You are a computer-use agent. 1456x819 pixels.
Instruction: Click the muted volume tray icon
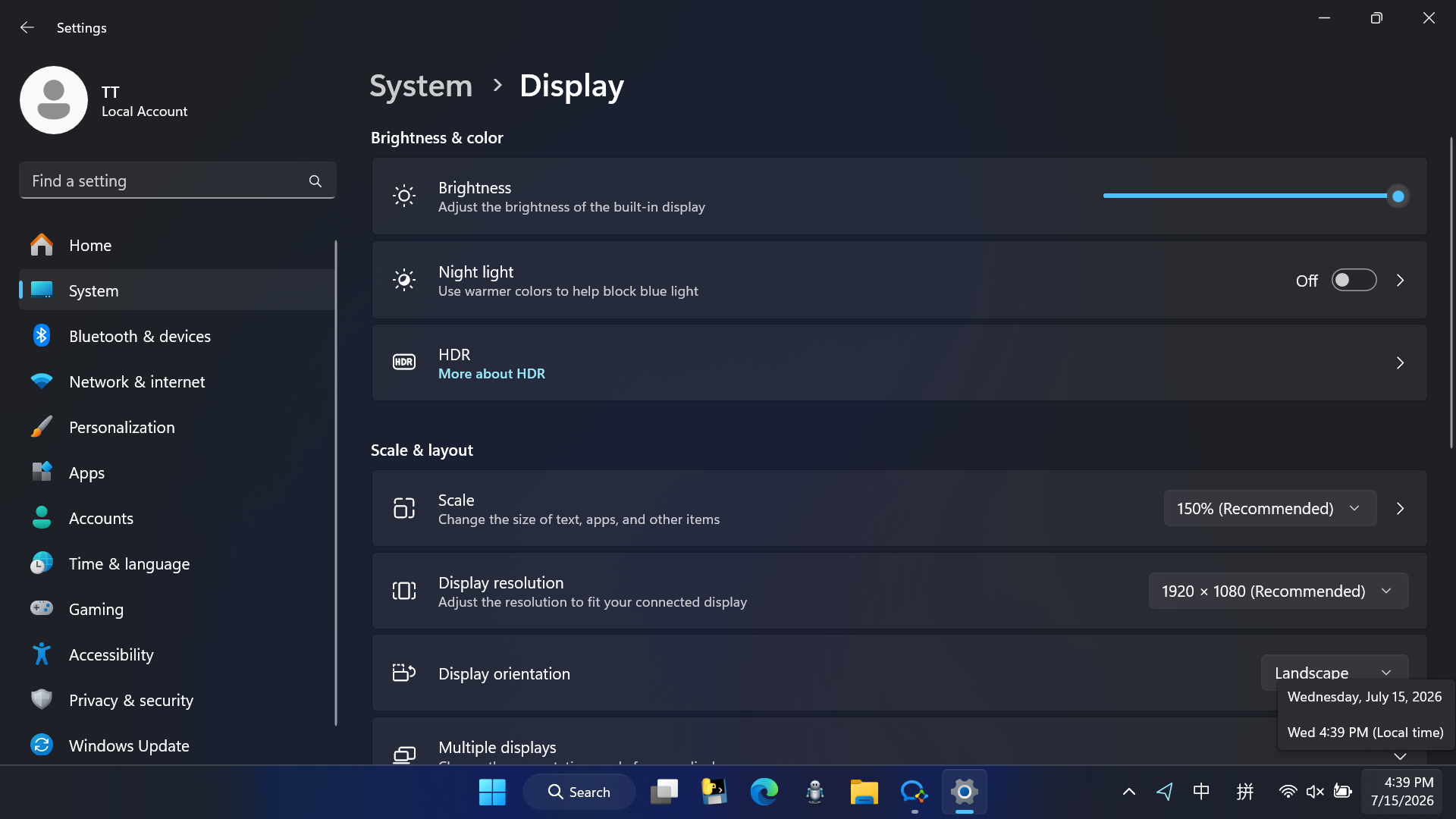(1315, 792)
